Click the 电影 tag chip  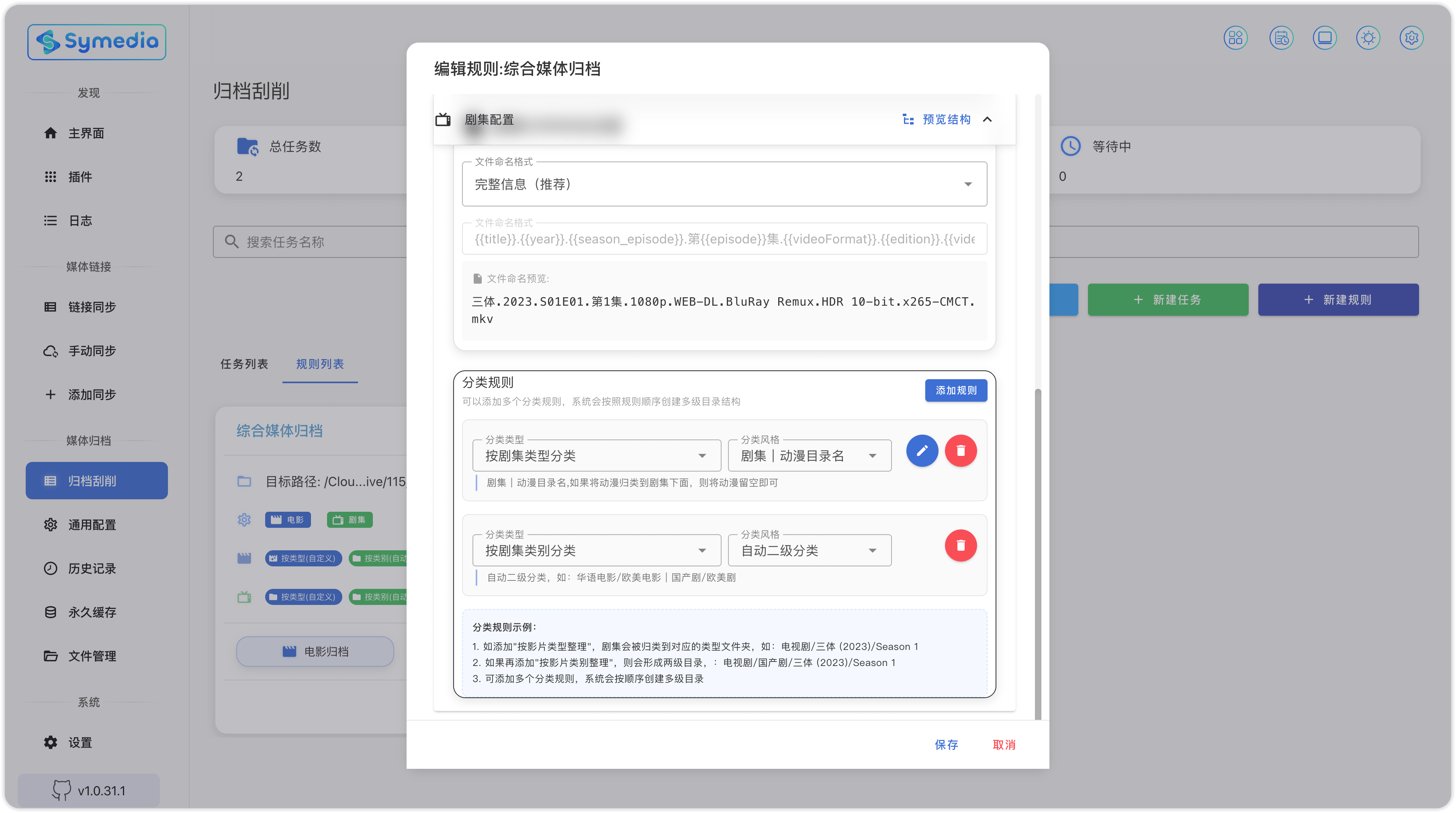pos(288,520)
